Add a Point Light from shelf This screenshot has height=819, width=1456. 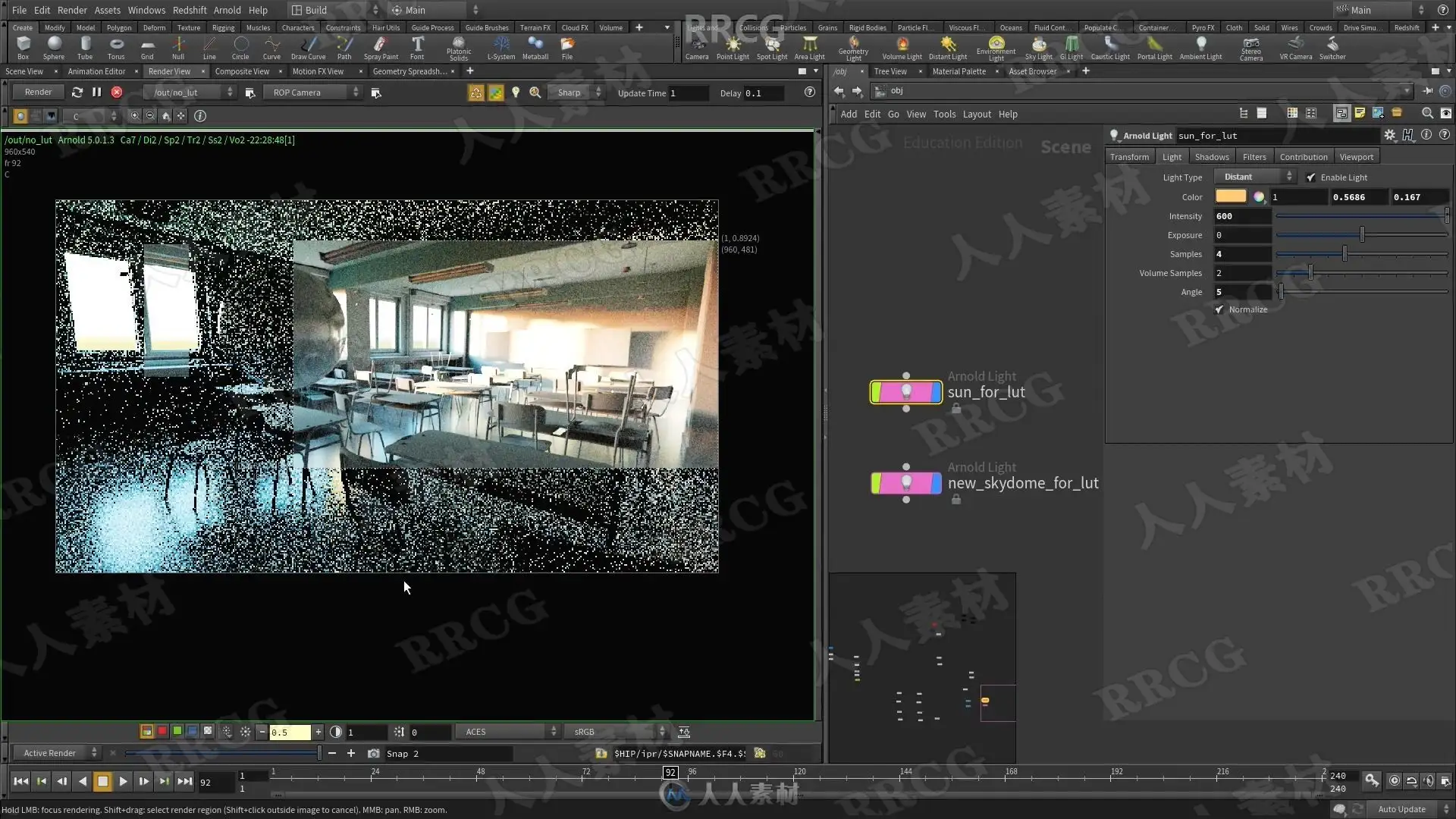click(733, 48)
